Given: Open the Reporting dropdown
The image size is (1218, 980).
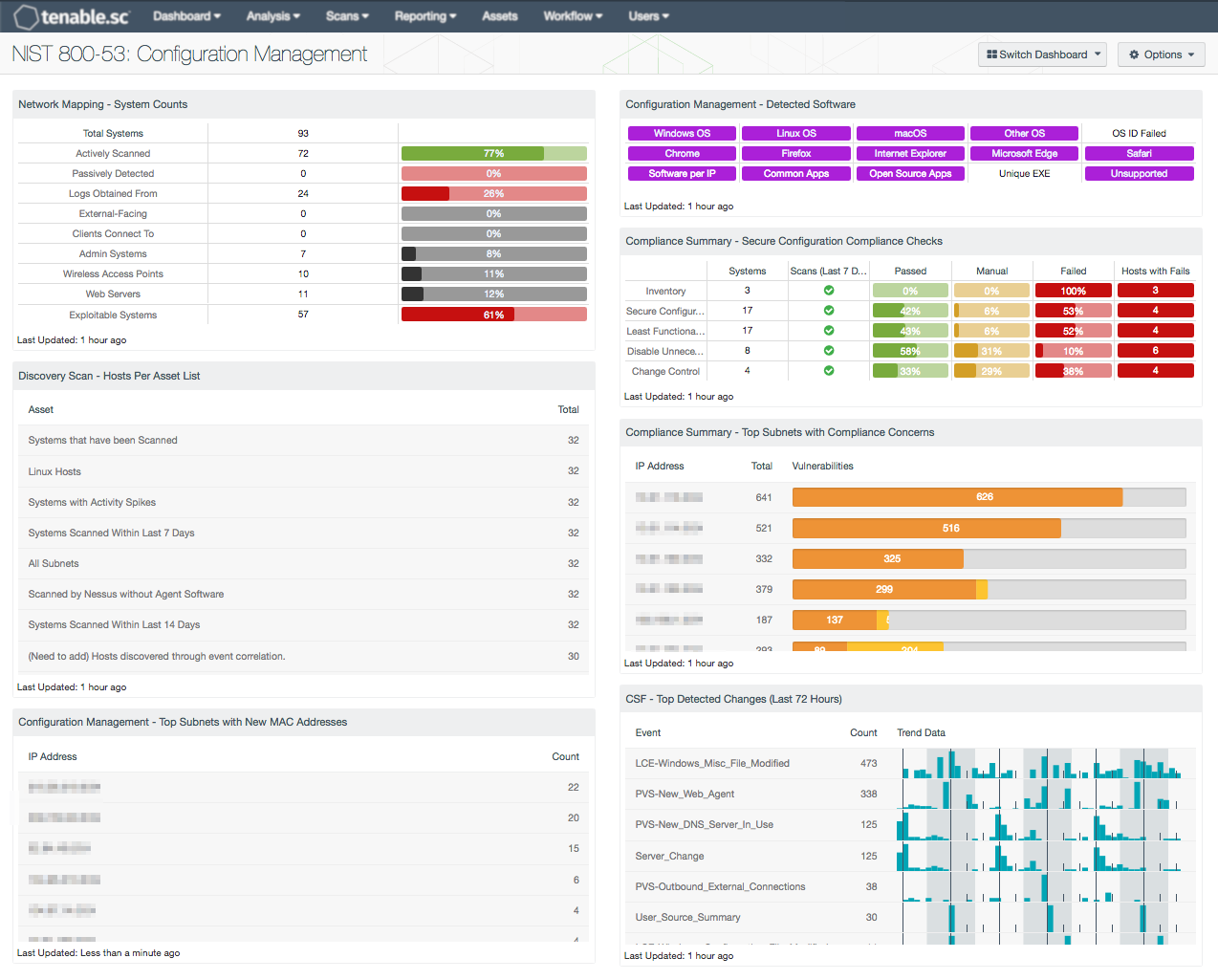Looking at the screenshot, I should pyautogui.click(x=425, y=16).
